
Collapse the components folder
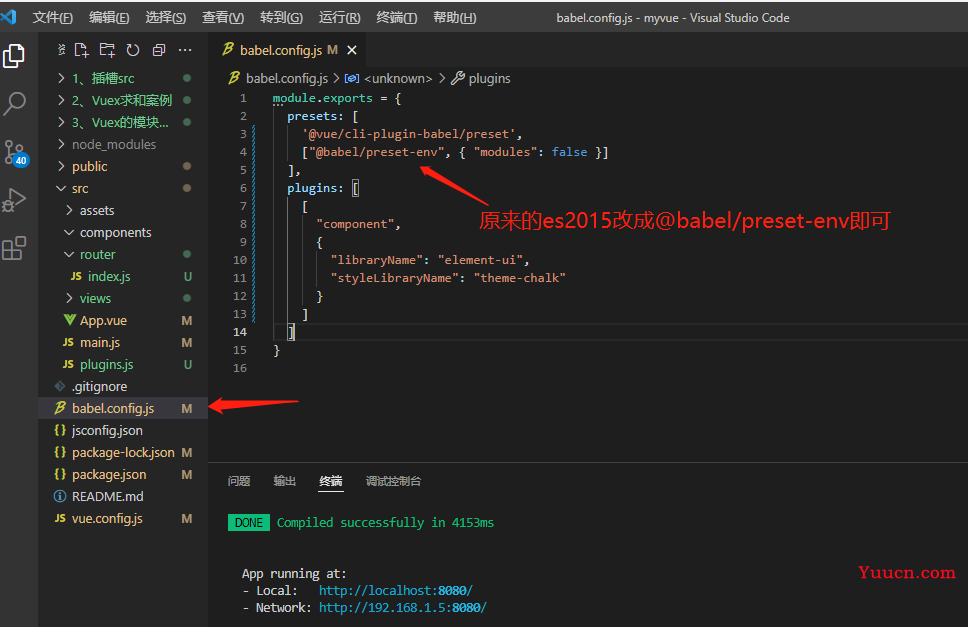pos(123,232)
